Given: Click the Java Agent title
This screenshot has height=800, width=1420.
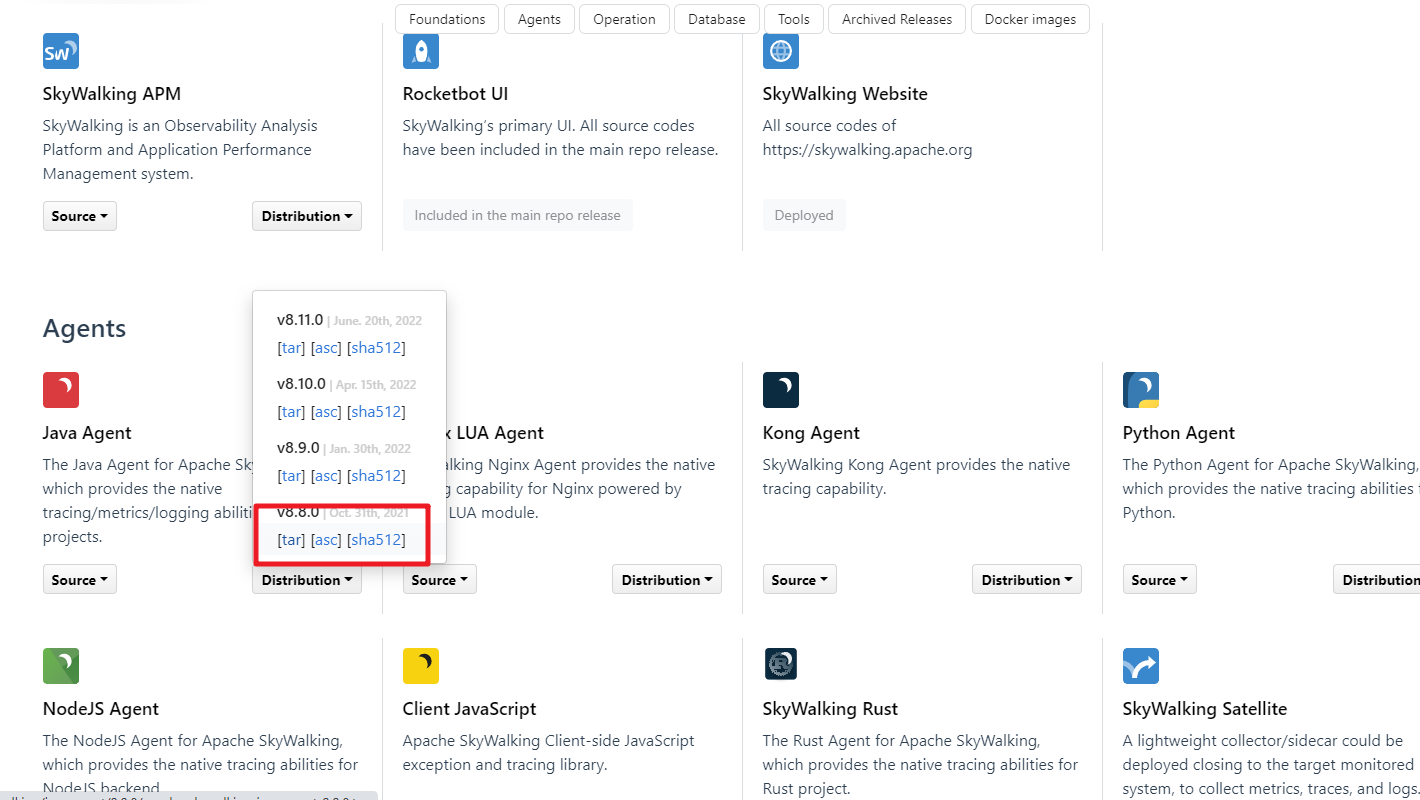Looking at the screenshot, I should click(x=87, y=433).
